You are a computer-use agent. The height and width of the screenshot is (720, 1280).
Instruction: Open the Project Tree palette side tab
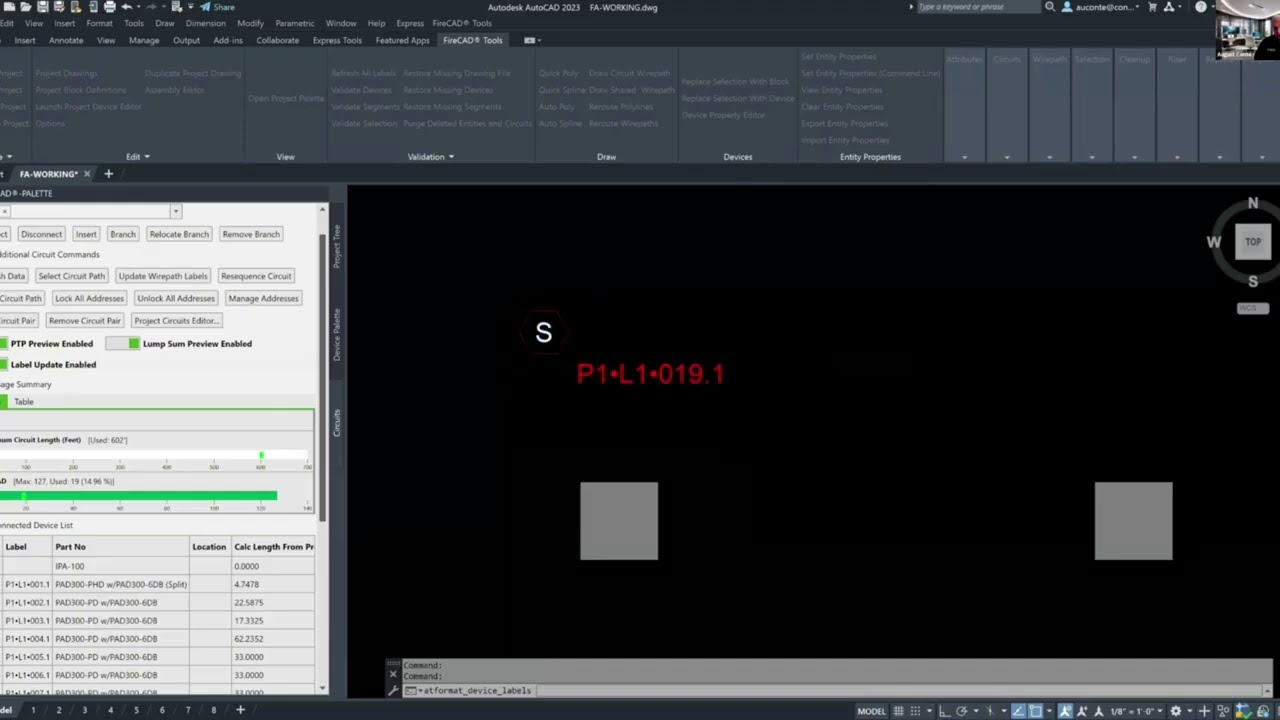click(337, 246)
